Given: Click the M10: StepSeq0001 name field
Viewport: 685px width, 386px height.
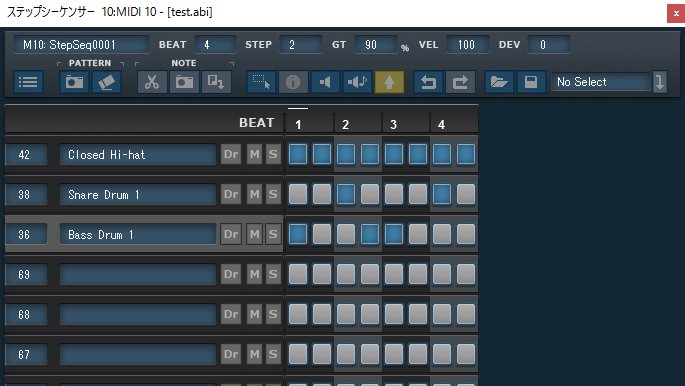Looking at the screenshot, I should (x=81, y=45).
